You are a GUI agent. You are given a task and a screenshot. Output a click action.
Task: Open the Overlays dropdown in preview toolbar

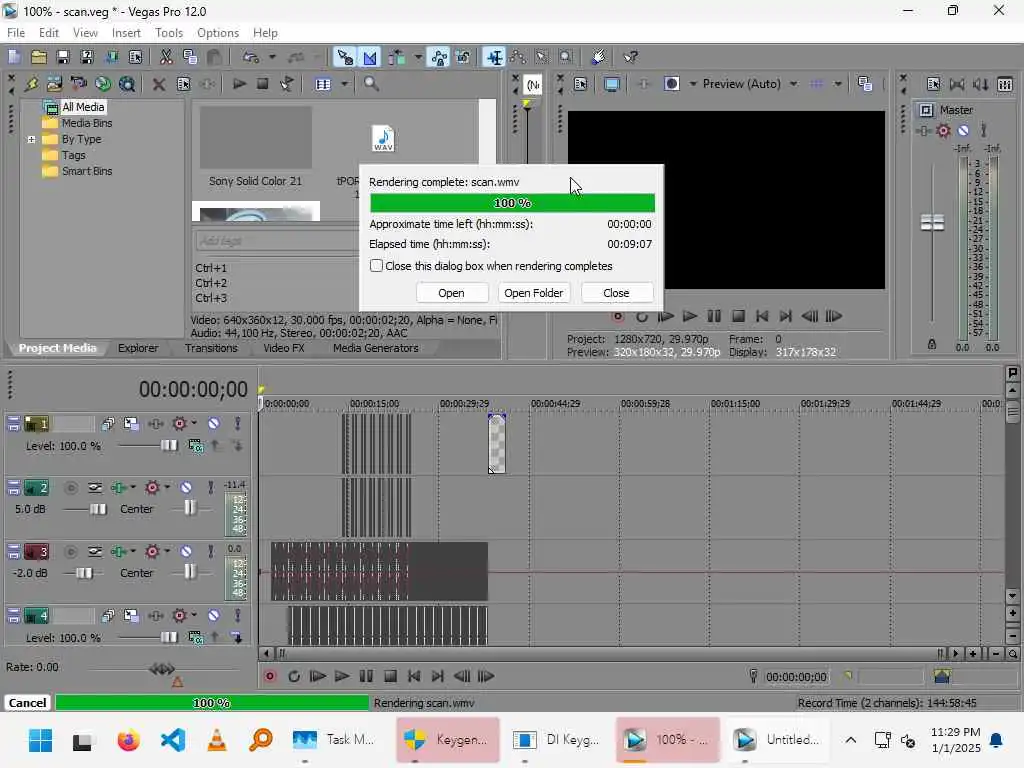point(838,84)
